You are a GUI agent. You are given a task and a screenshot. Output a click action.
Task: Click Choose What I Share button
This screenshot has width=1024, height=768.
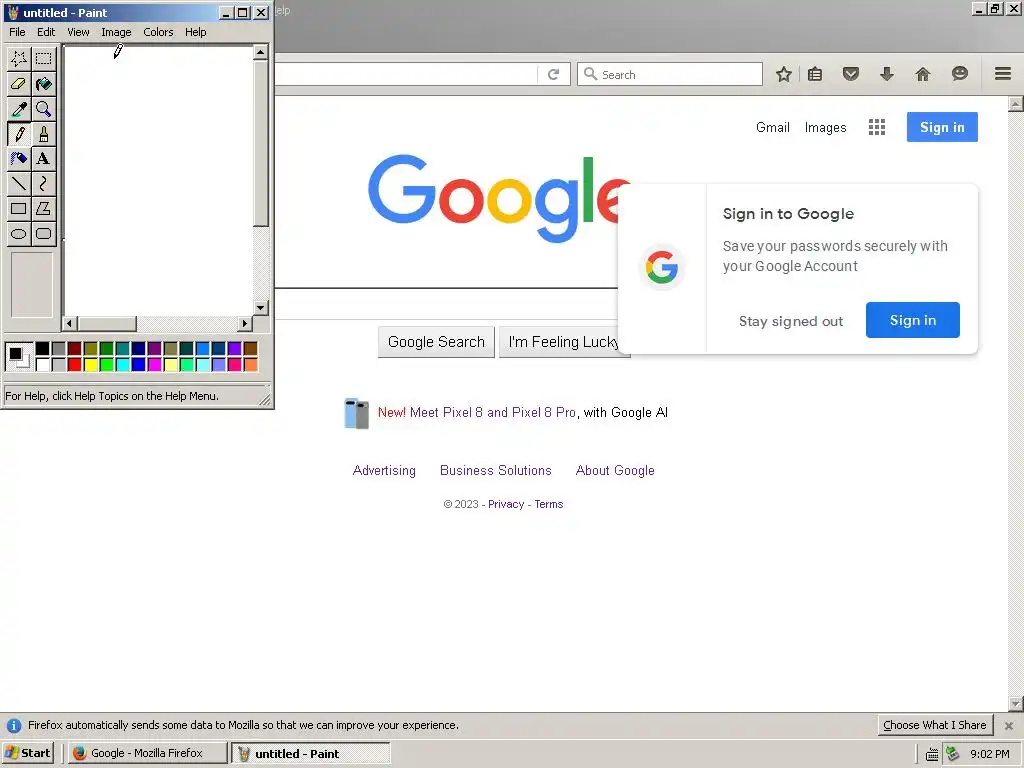[935, 725]
